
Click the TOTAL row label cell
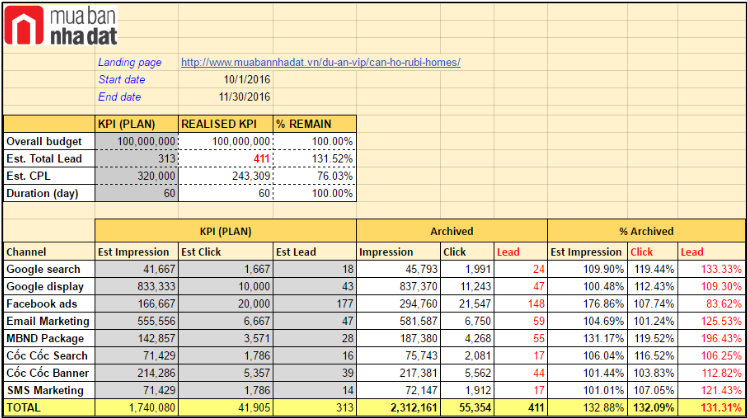(27, 407)
